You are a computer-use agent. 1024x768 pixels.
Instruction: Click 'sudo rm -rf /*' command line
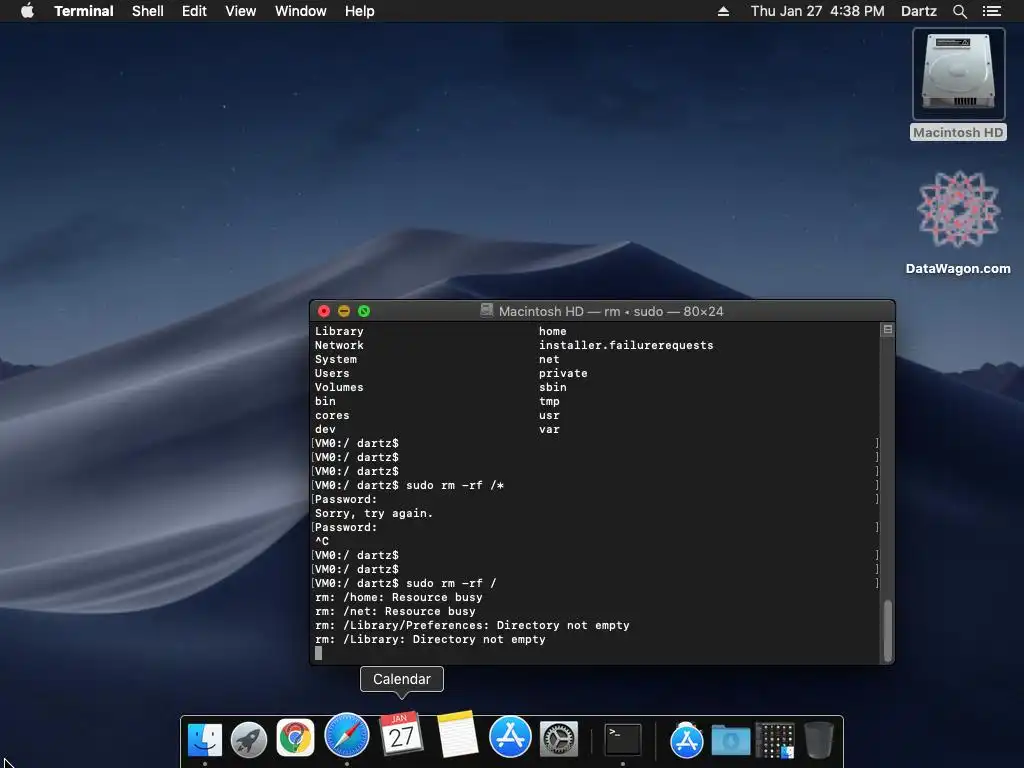(x=455, y=485)
